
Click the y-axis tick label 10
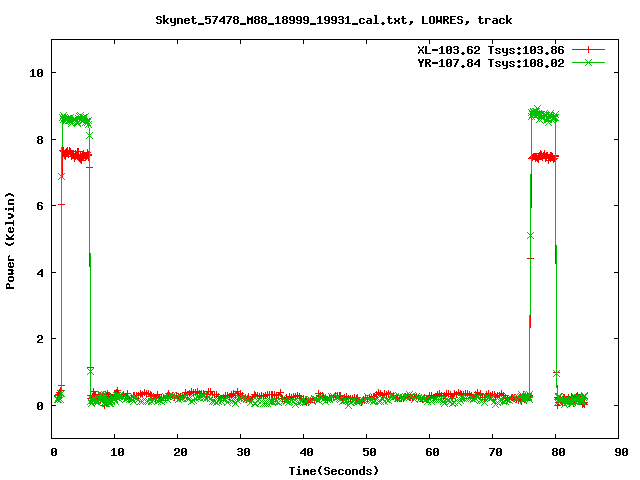click(36, 73)
